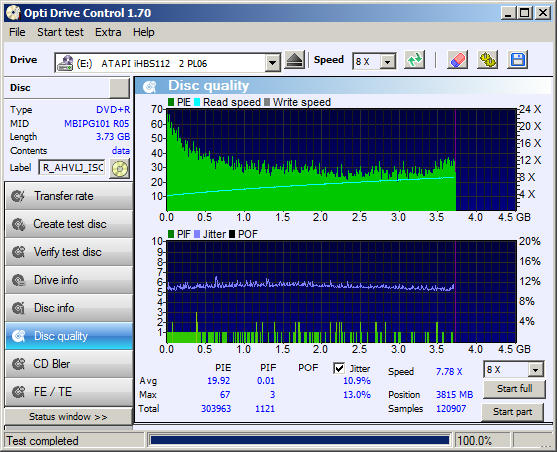Screen dimensions: 557x452
Task: Click the Opti Drive Control title bar icon
Action: pyautogui.click(x=13, y=13)
